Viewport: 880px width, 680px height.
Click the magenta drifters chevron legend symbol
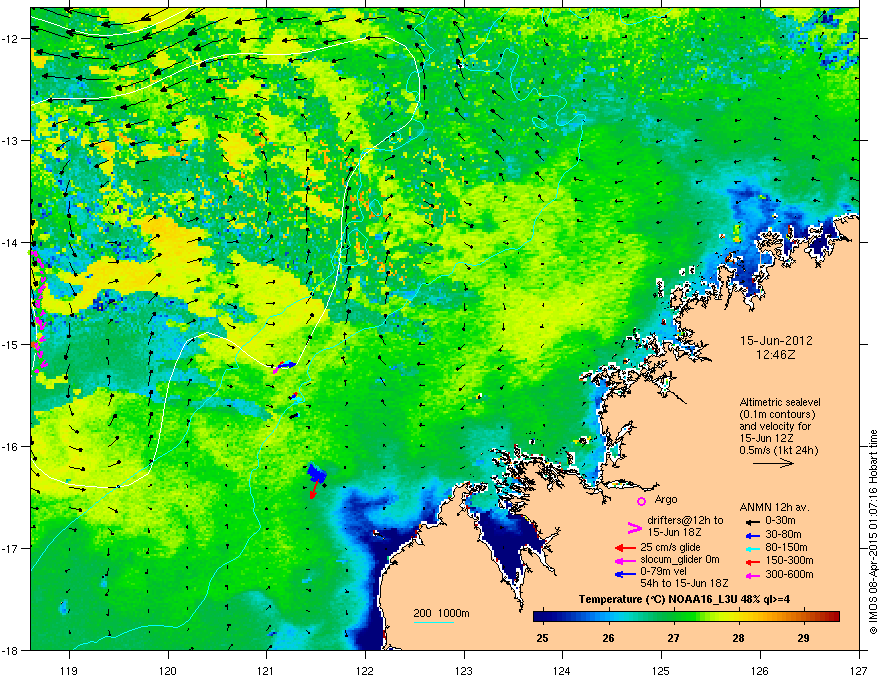tap(634, 528)
